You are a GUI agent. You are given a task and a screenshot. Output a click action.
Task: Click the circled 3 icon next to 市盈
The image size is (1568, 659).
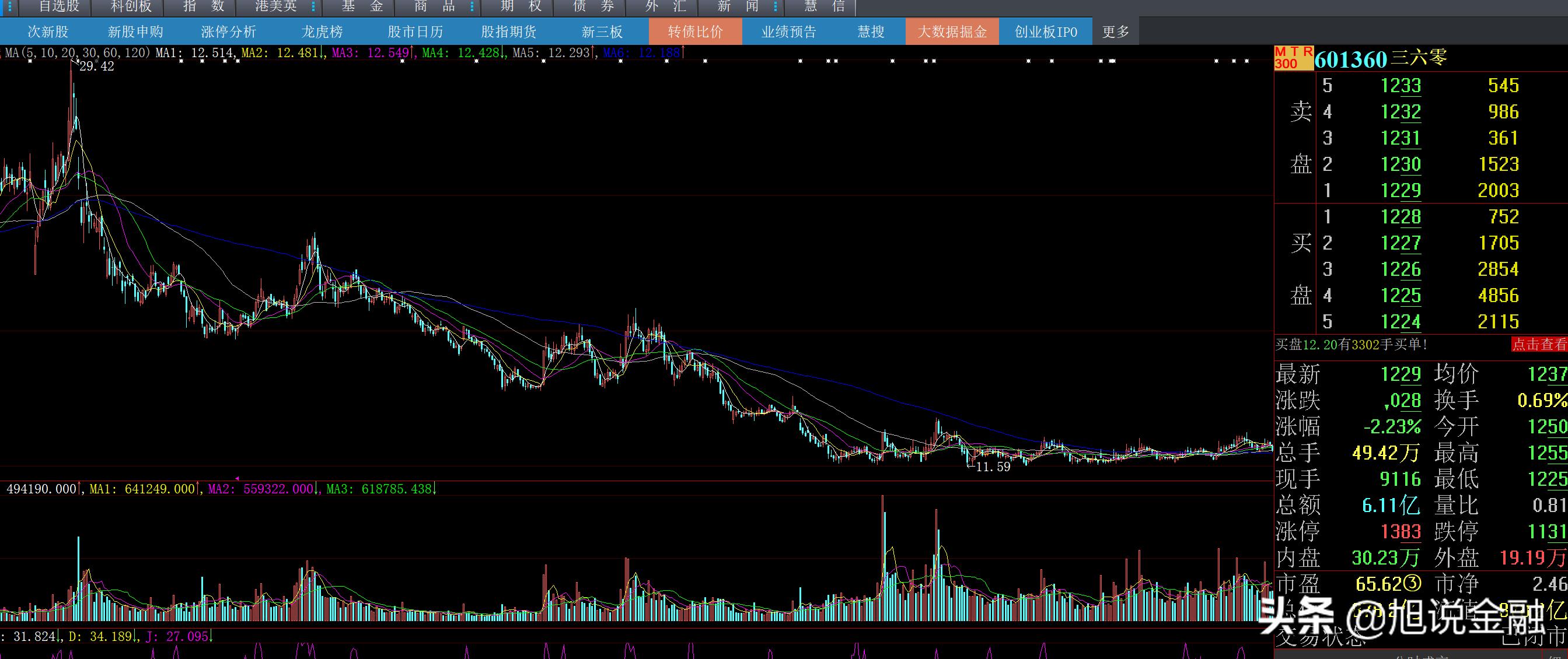click(1413, 584)
